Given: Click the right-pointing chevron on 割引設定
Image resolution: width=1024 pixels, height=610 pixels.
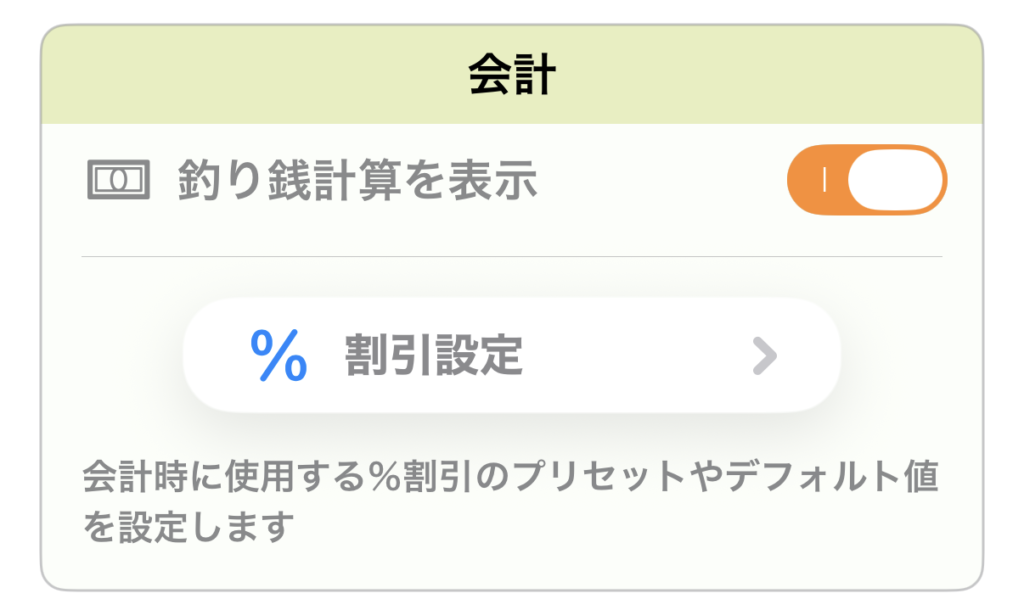Looking at the screenshot, I should coord(764,355).
